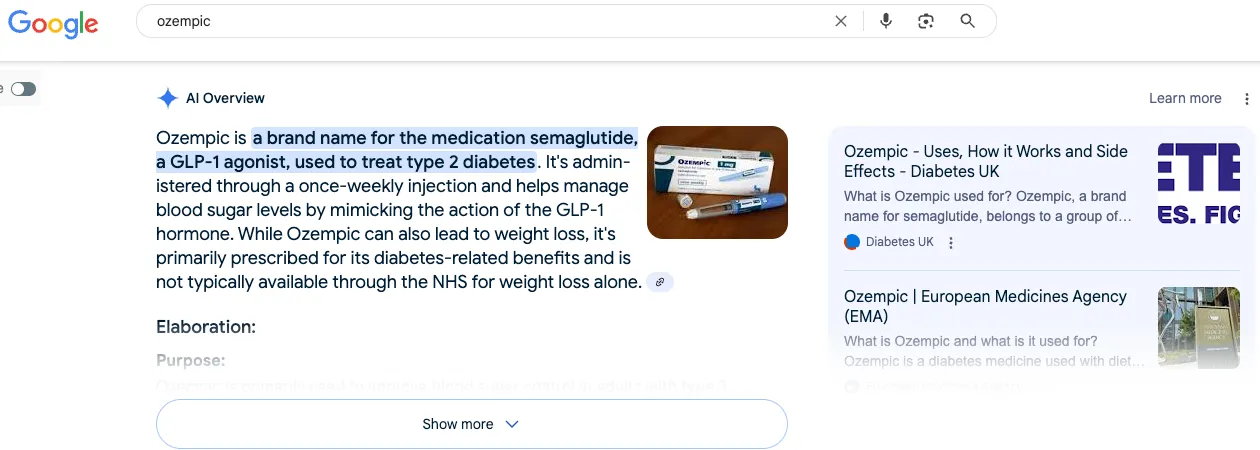Open Google Lens image search
The image size is (1260, 450).
point(926,21)
